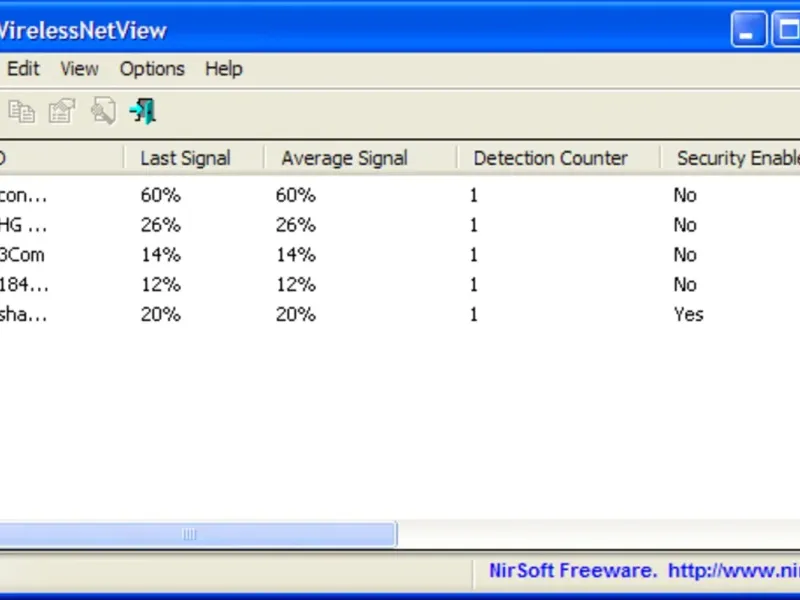This screenshot has width=800, height=600.
Task: Click Detection Counter '1' in the 12% row
Action: (x=473, y=284)
